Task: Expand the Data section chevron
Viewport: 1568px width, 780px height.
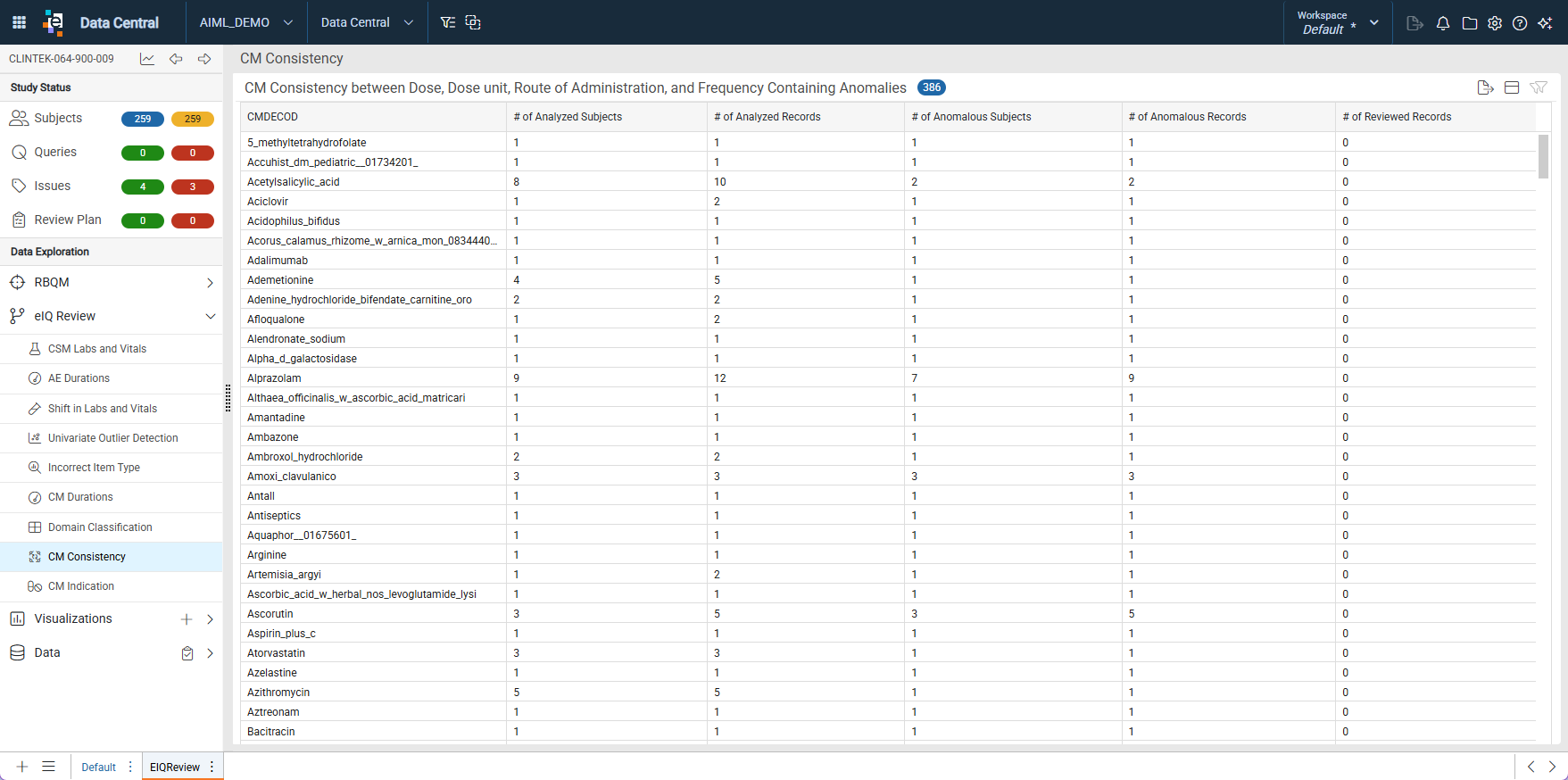Action: click(210, 653)
